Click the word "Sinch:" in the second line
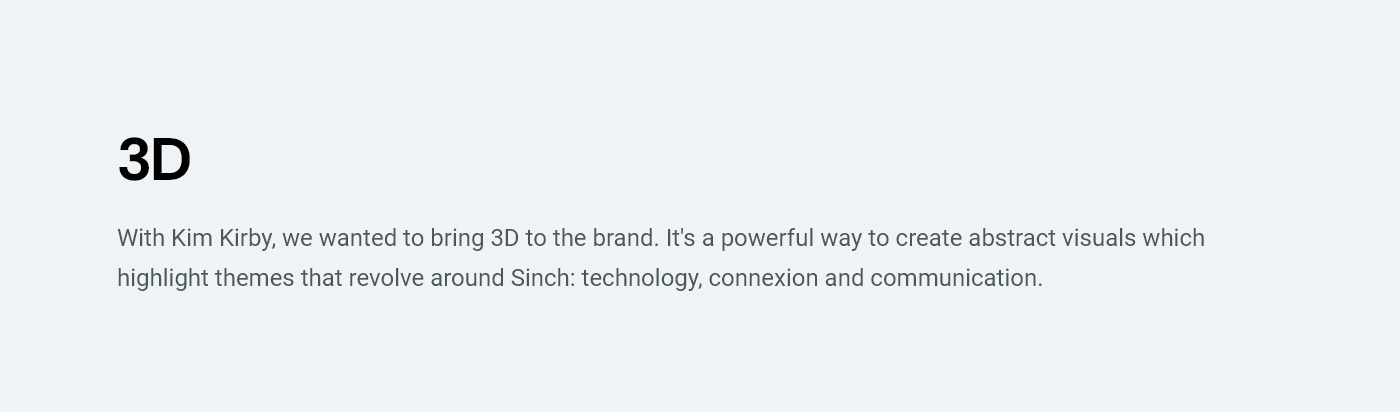This screenshot has width=1400, height=412. (543, 278)
